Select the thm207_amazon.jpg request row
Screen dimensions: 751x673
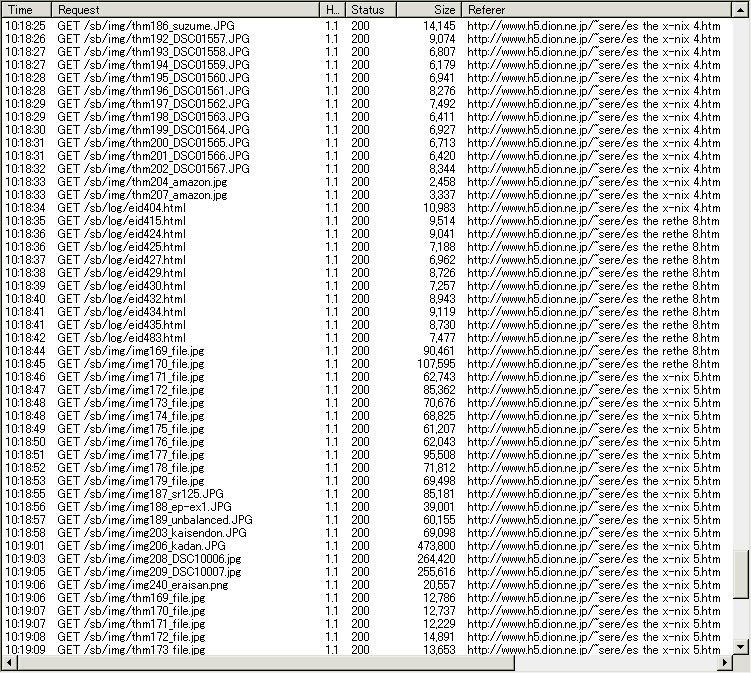(x=366, y=195)
